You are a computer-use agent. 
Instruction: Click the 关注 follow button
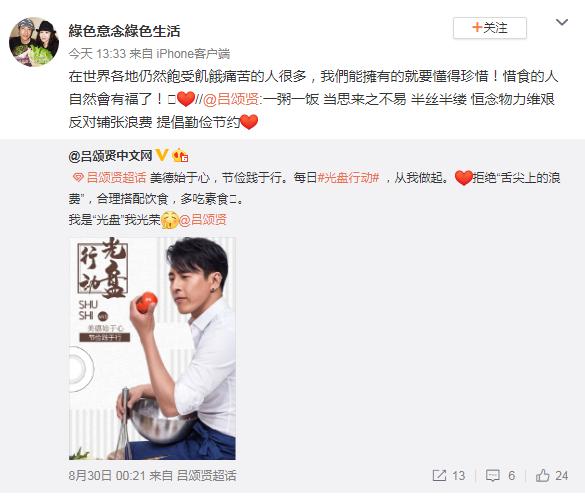pyautogui.click(x=489, y=28)
